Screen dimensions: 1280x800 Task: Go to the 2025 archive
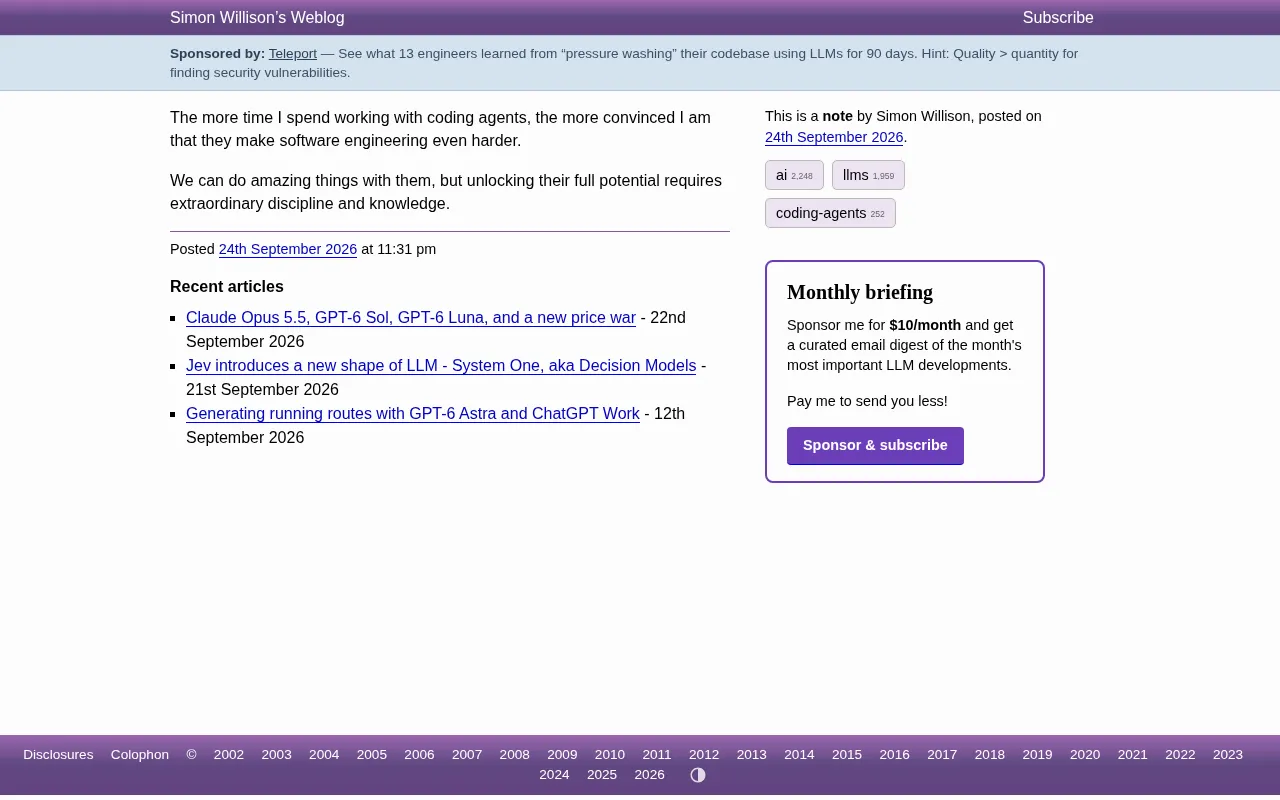coord(602,775)
